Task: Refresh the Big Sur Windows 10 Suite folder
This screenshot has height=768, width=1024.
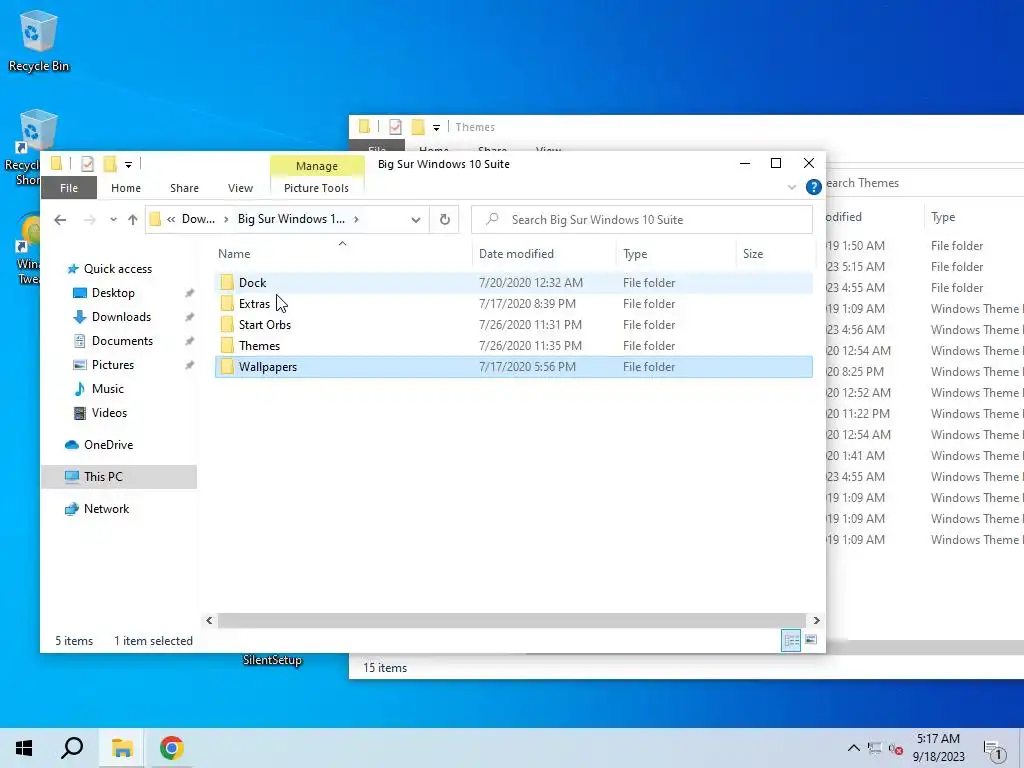Action: [445, 219]
